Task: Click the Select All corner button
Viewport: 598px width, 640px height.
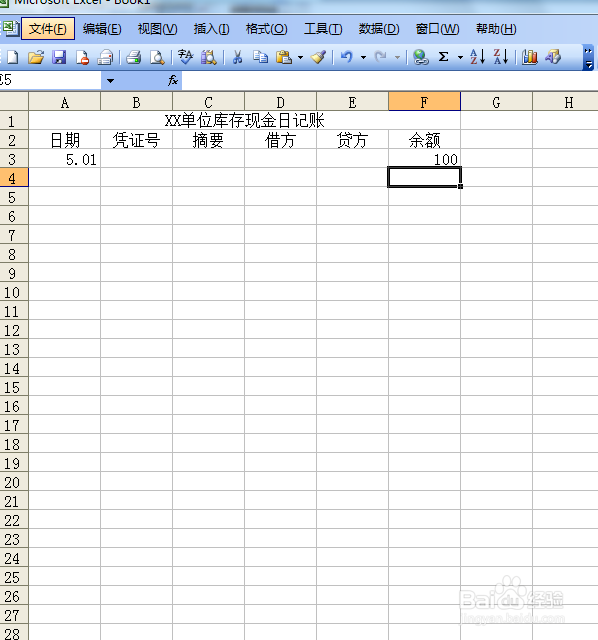Action: 14,102
